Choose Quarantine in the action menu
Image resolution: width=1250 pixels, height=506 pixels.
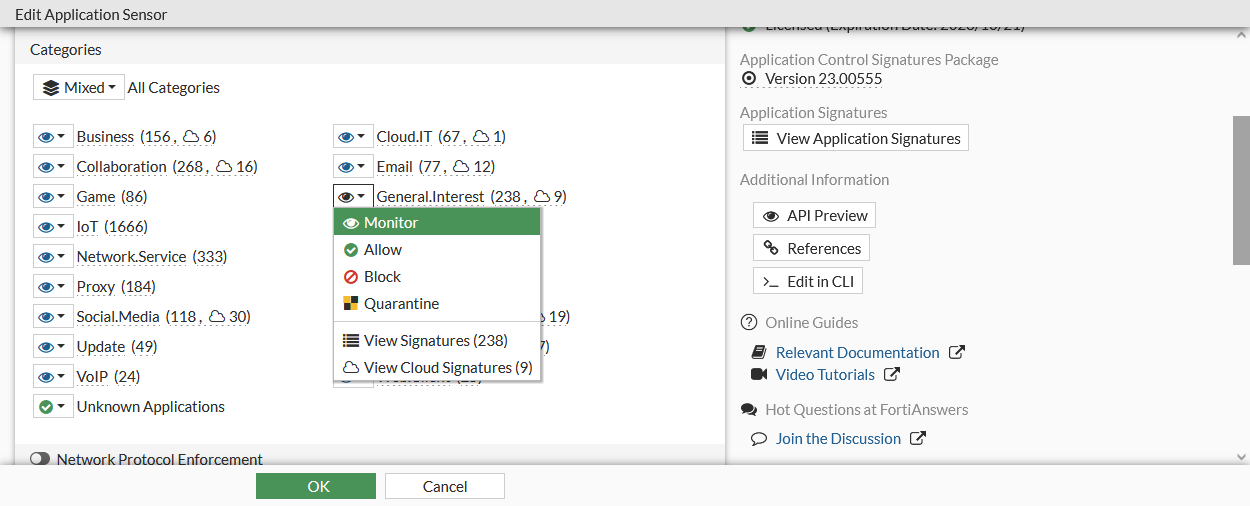point(401,304)
